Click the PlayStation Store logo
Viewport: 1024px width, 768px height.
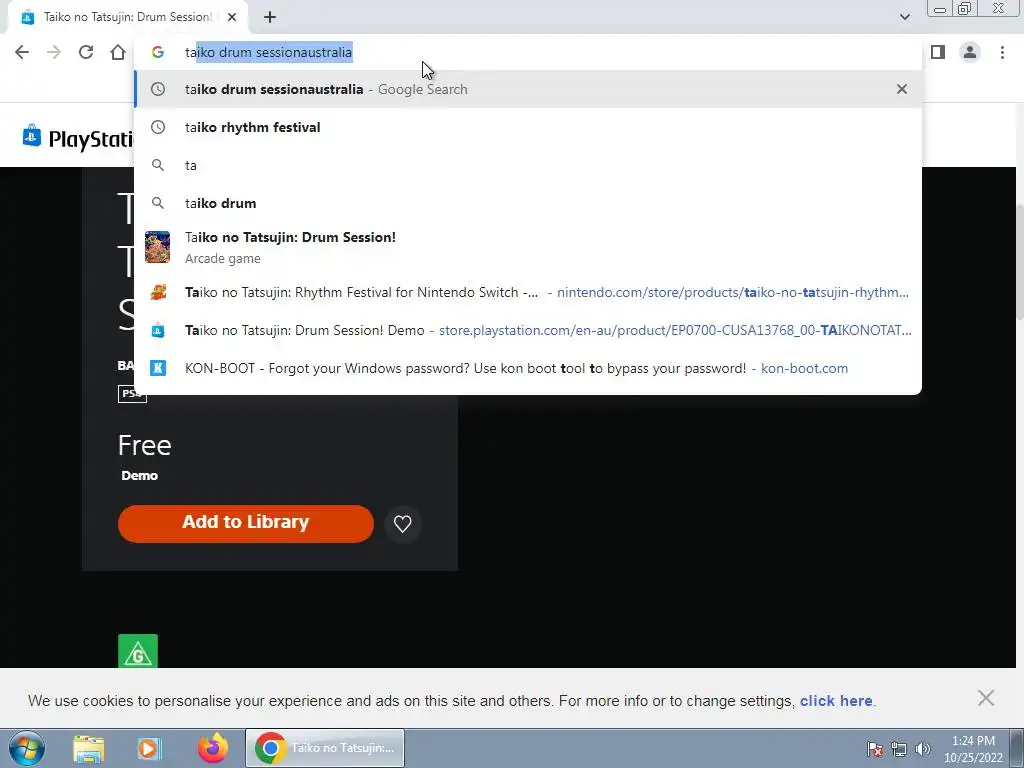78,137
